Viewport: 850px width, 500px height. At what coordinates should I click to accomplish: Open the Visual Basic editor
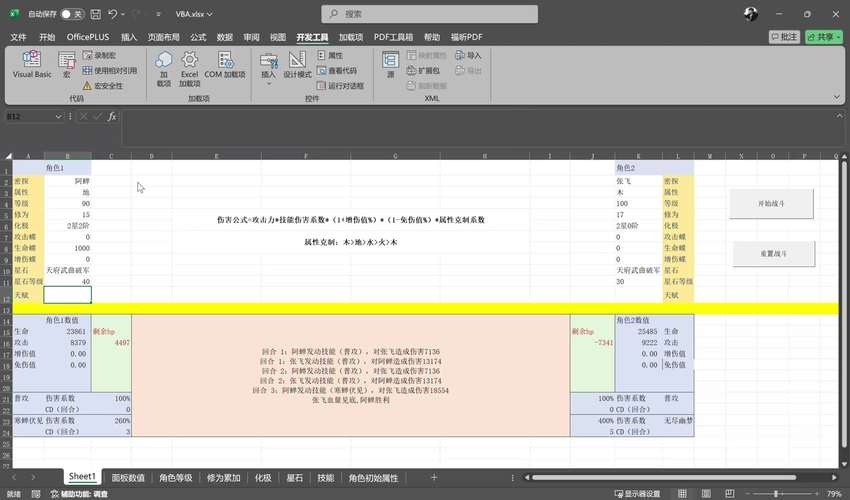point(31,65)
